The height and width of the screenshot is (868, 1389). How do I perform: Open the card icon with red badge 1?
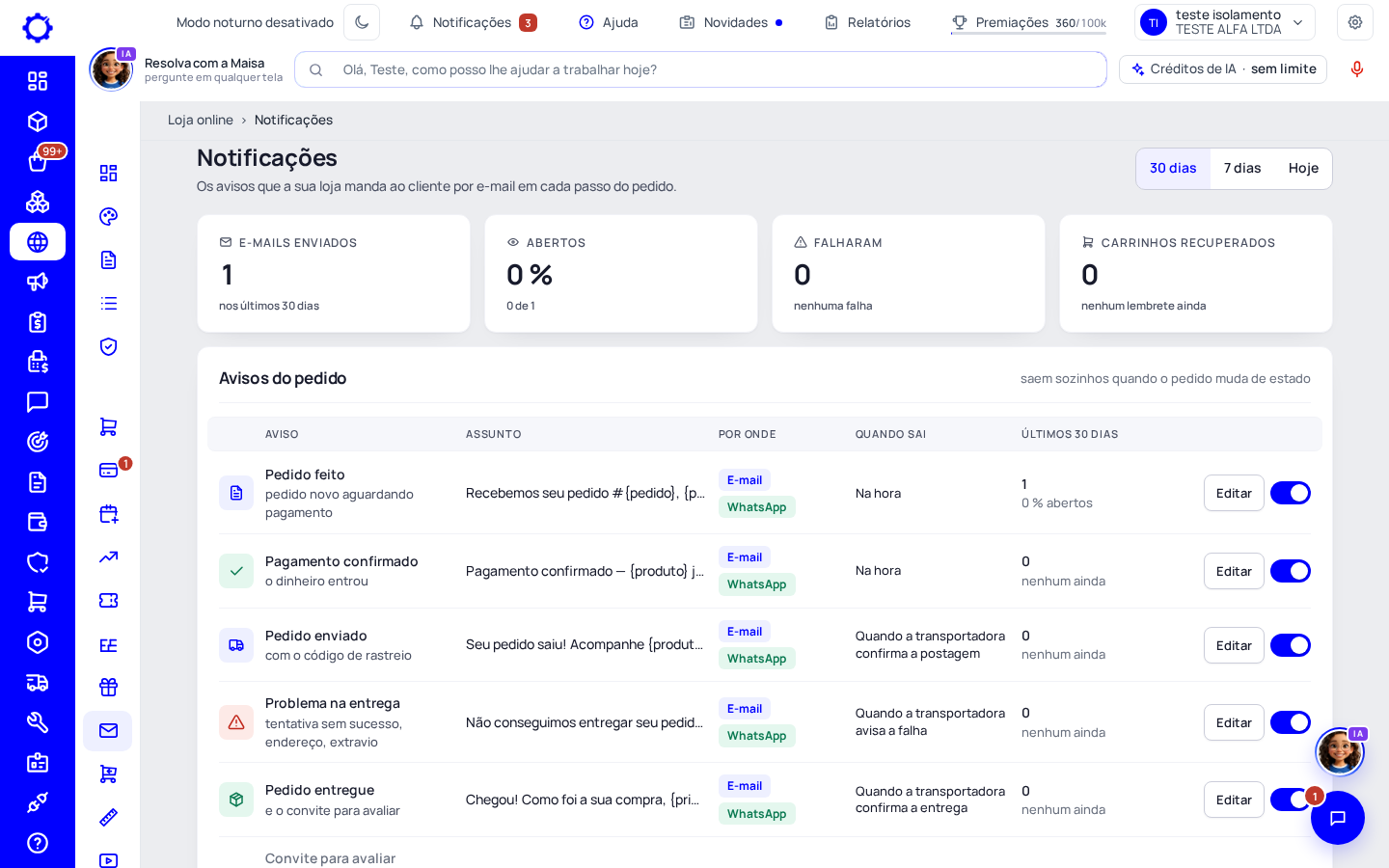(108, 470)
